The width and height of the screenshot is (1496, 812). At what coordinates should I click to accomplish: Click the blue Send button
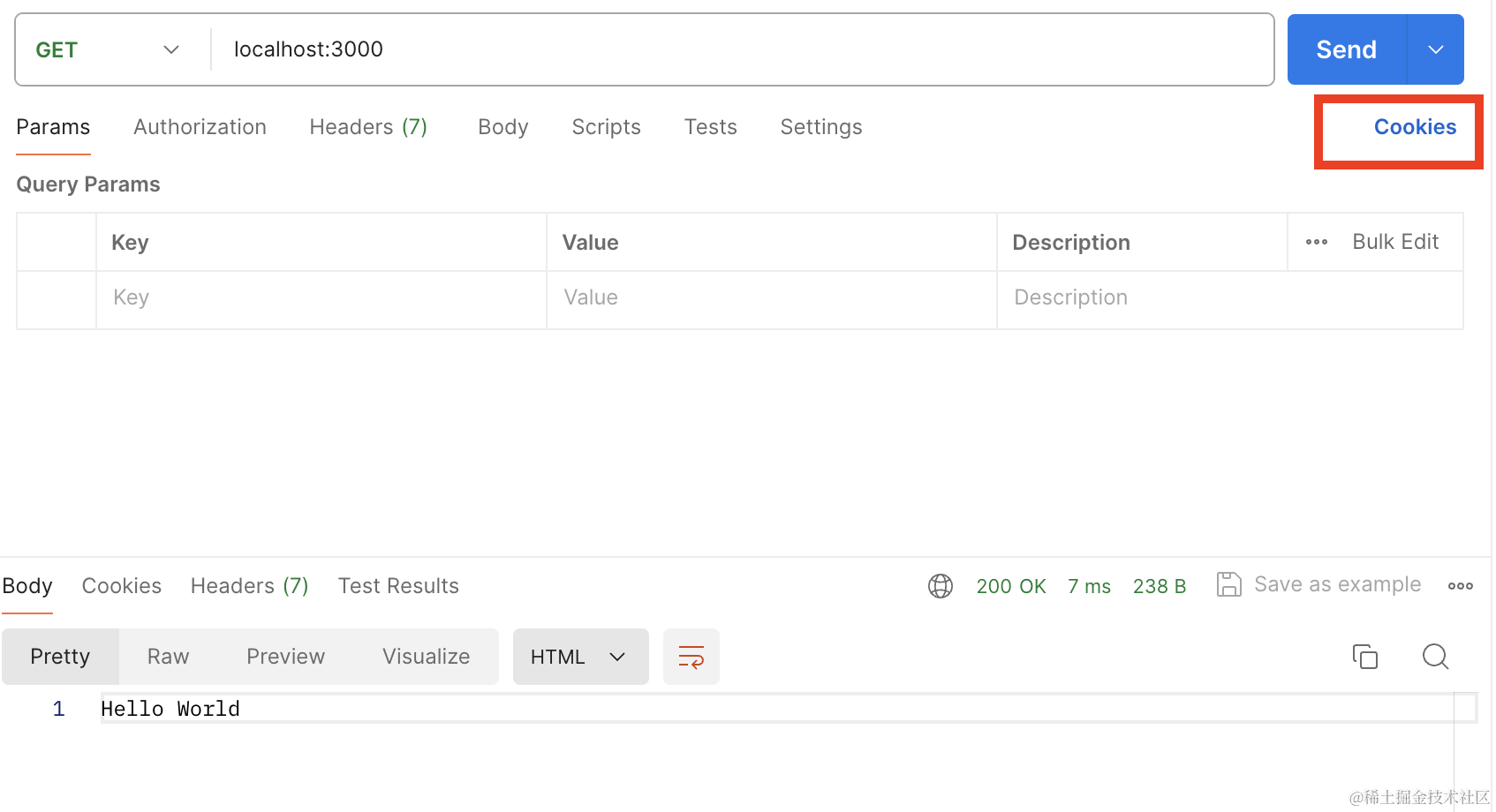pyautogui.click(x=1346, y=49)
